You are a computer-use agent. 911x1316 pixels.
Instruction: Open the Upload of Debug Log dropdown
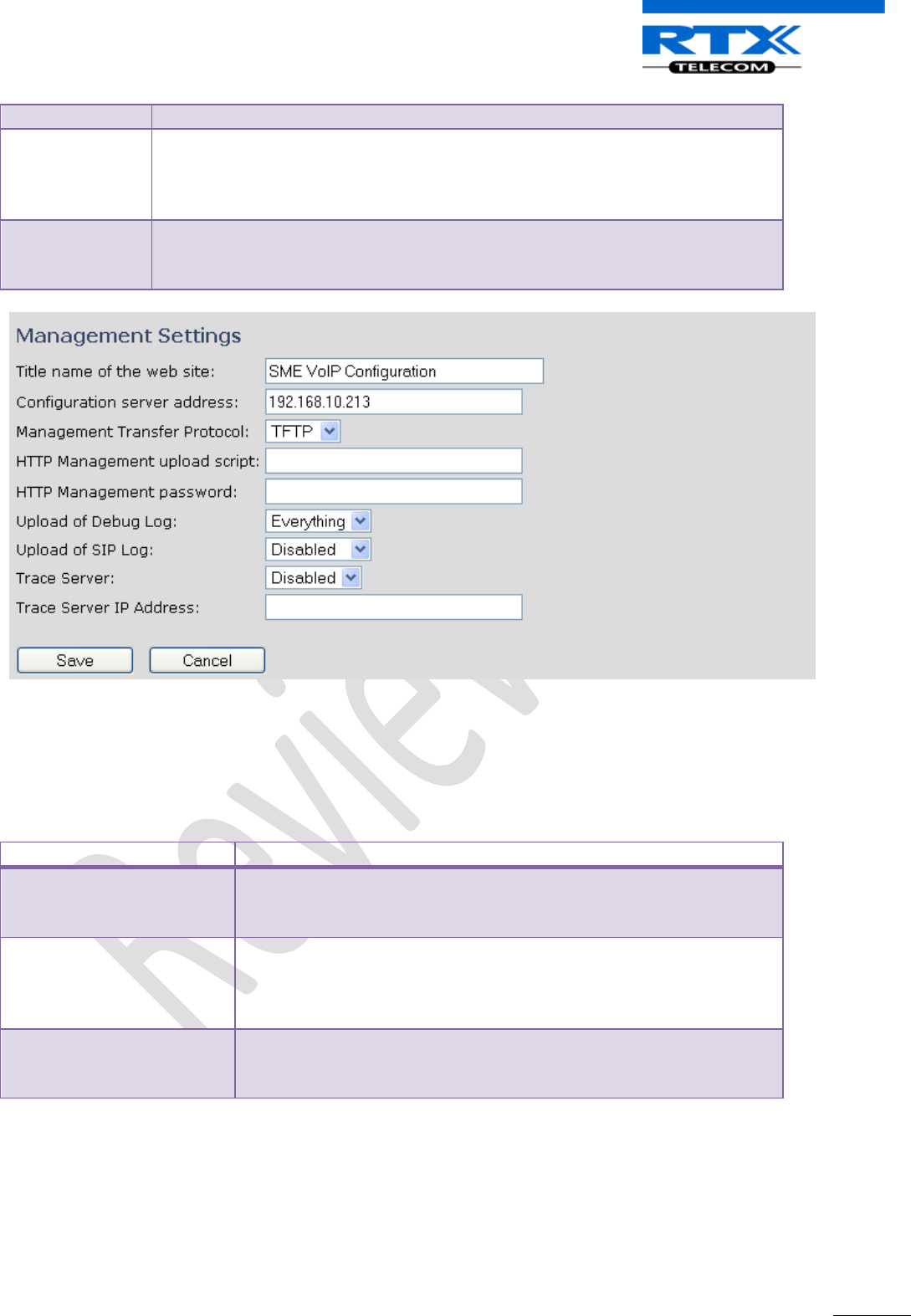pos(318,521)
